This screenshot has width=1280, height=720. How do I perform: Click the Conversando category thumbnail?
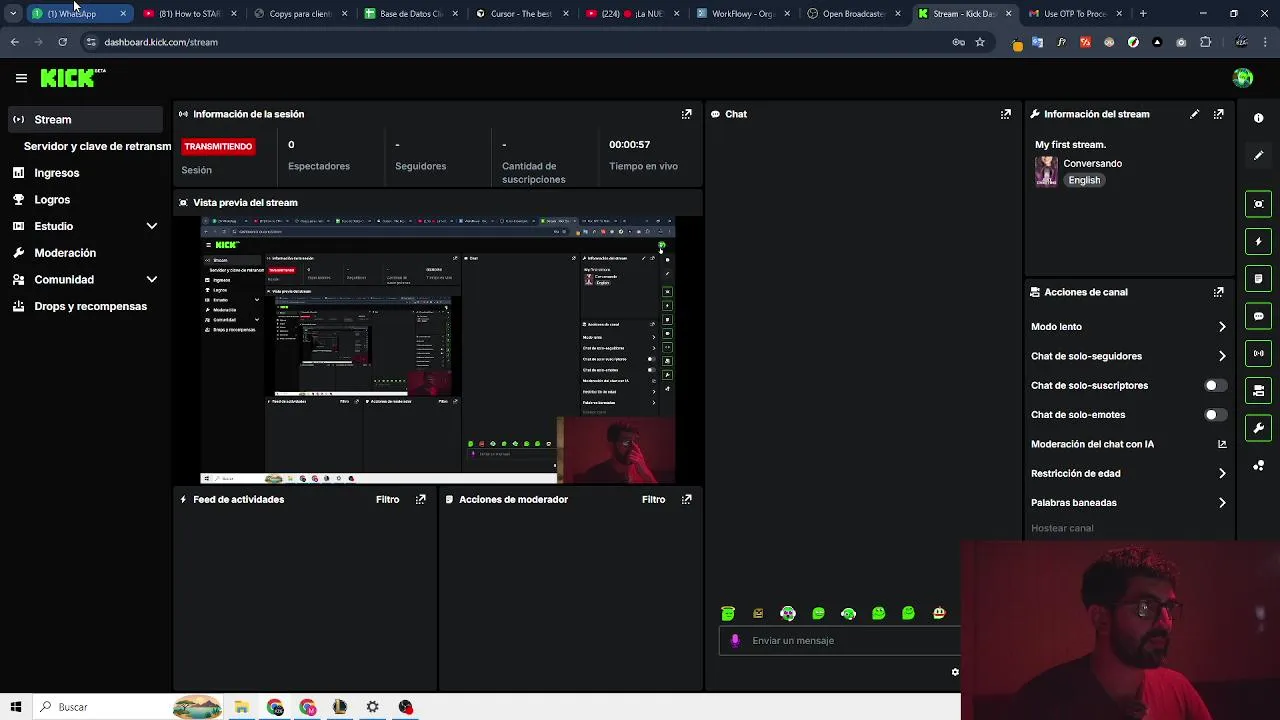[x=1046, y=171]
